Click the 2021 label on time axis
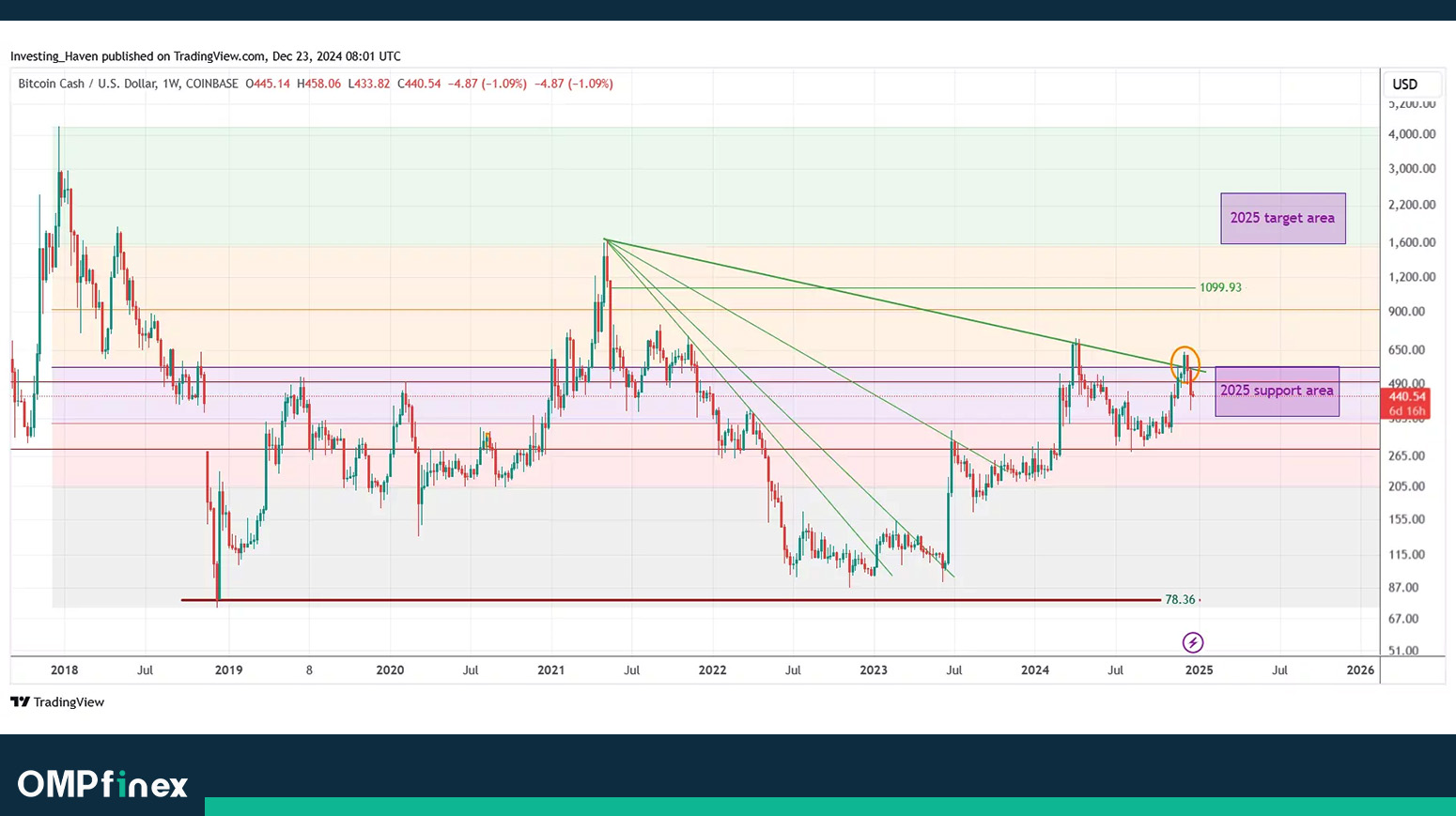The height and width of the screenshot is (816, 1456). (x=550, y=670)
